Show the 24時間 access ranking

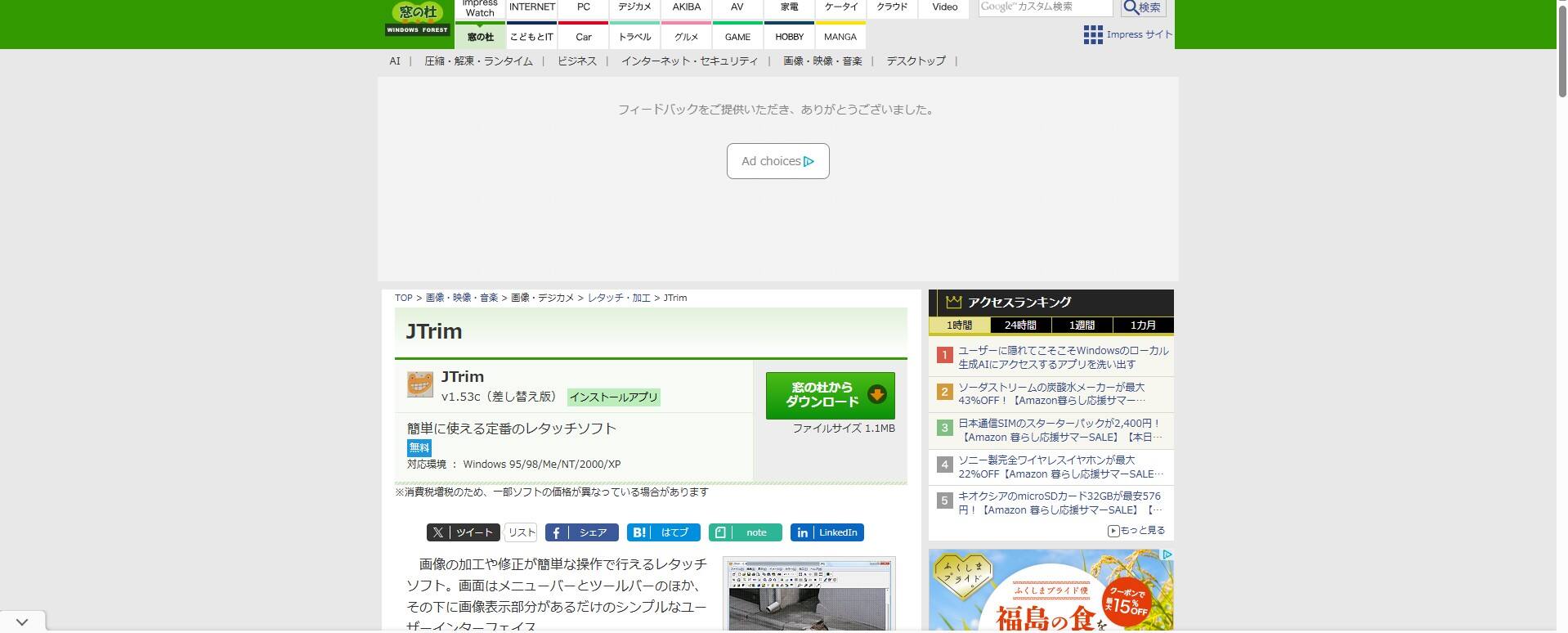pos(1020,325)
